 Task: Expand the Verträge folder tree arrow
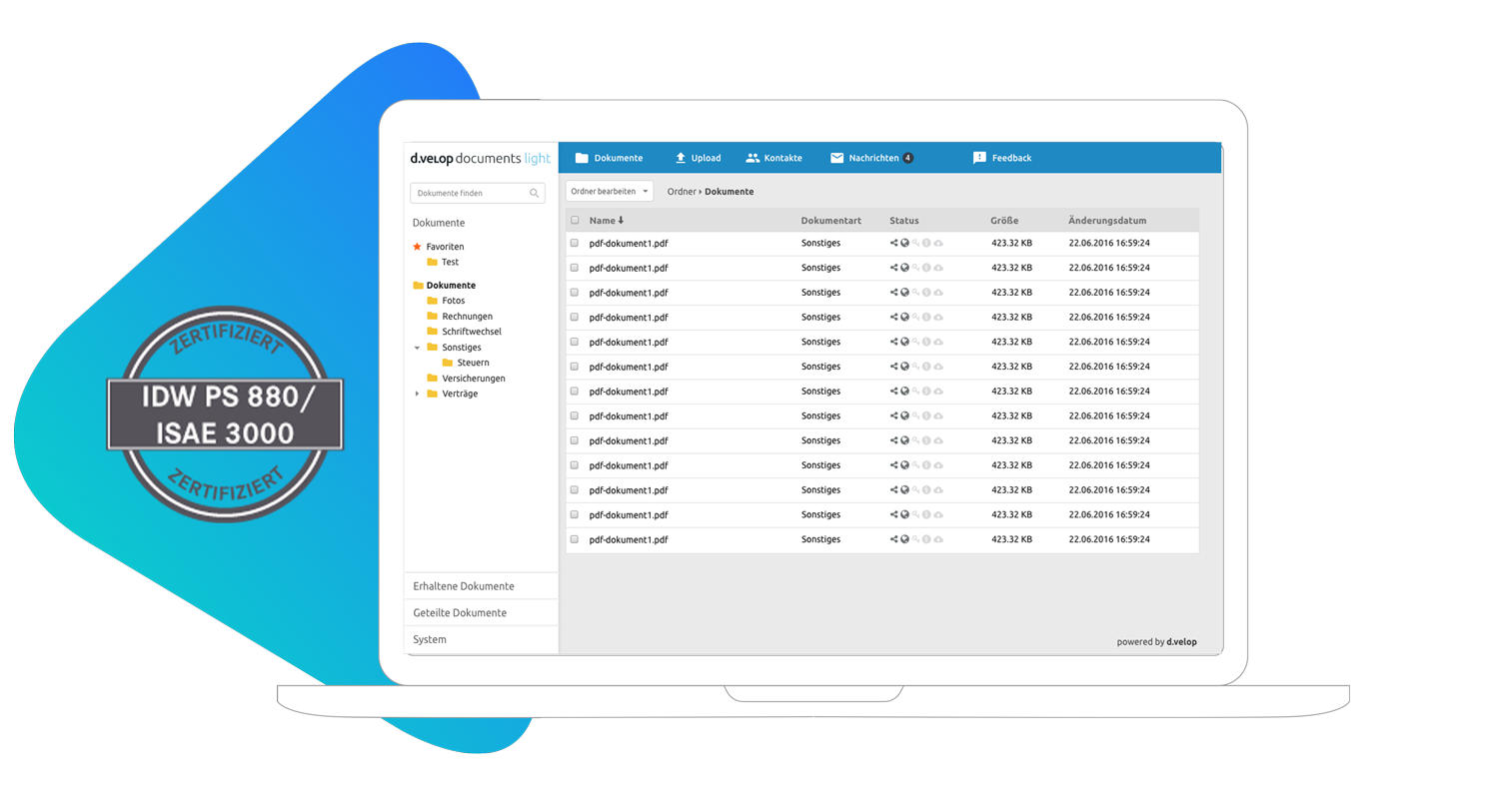417,394
